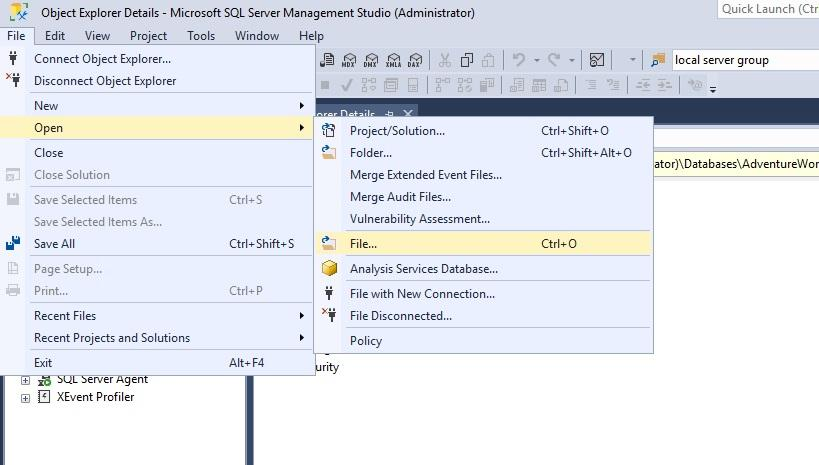Open the Window menu
819x465 pixels.
tap(257, 36)
